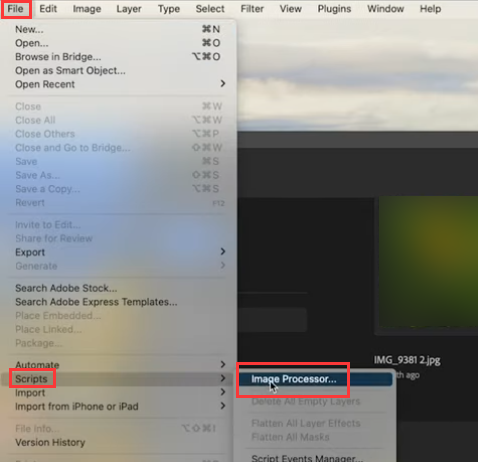Image resolution: width=478 pixels, height=462 pixels.
Task: Open the Window menu
Action: pyautogui.click(x=385, y=9)
